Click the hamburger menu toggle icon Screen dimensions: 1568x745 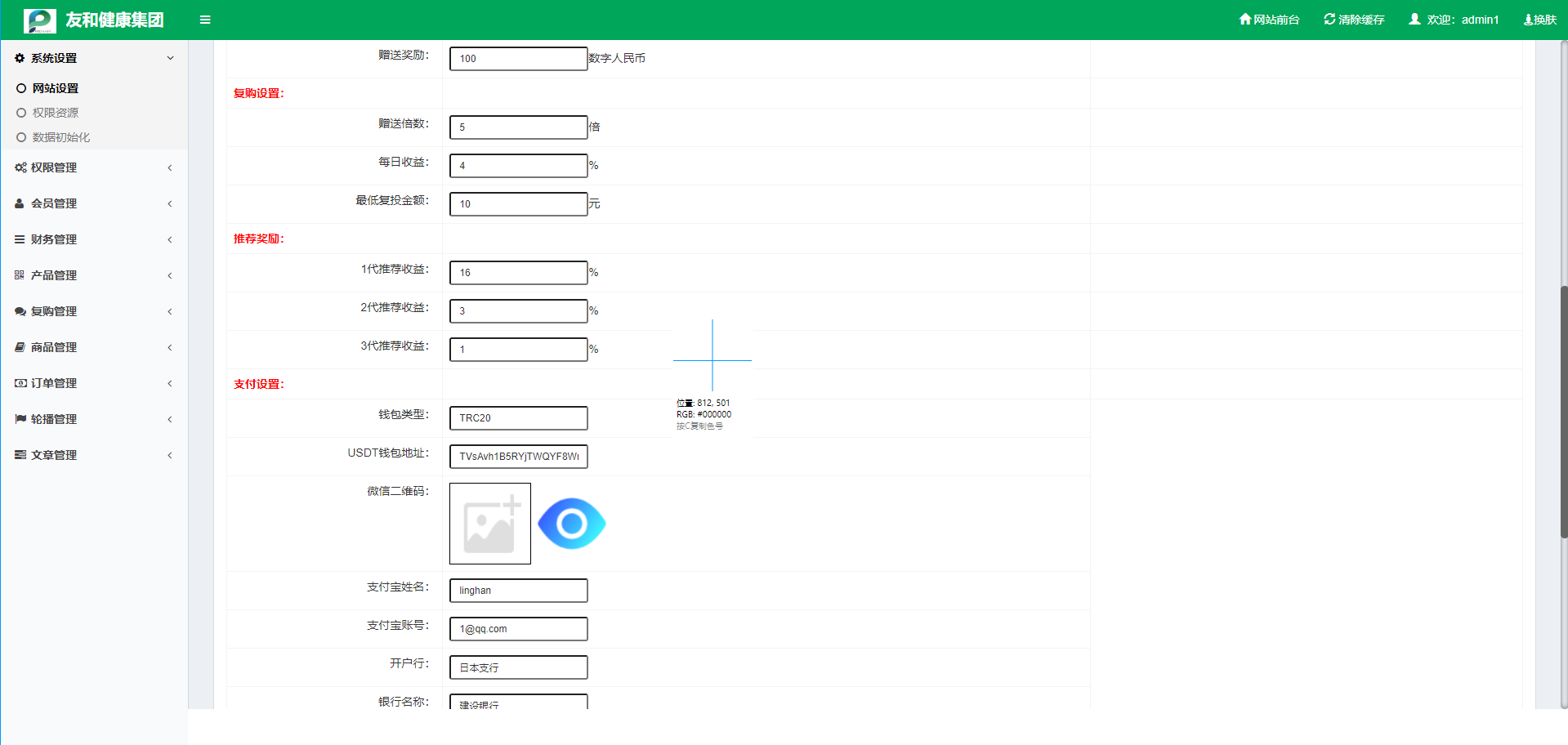point(205,20)
